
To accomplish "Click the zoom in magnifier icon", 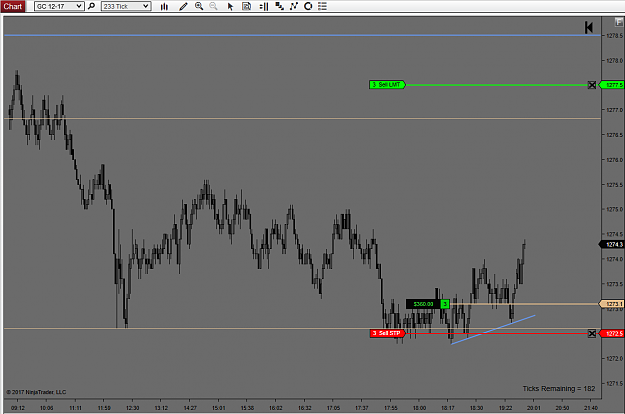I will pyautogui.click(x=199, y=6).
